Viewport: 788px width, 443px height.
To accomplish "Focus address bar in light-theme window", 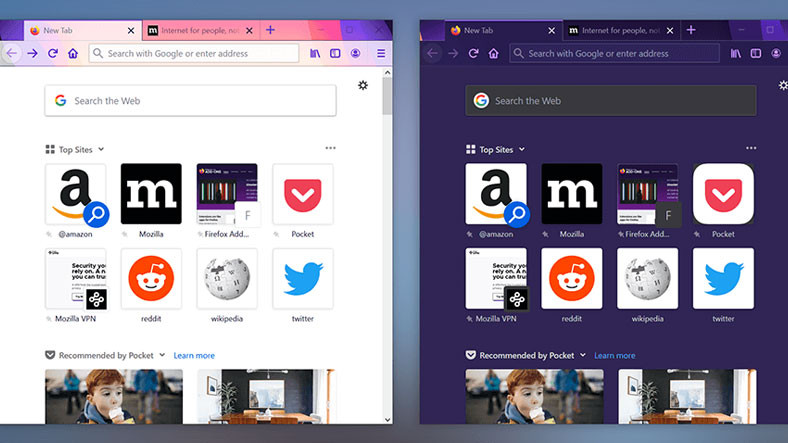I will coord(193,53).
